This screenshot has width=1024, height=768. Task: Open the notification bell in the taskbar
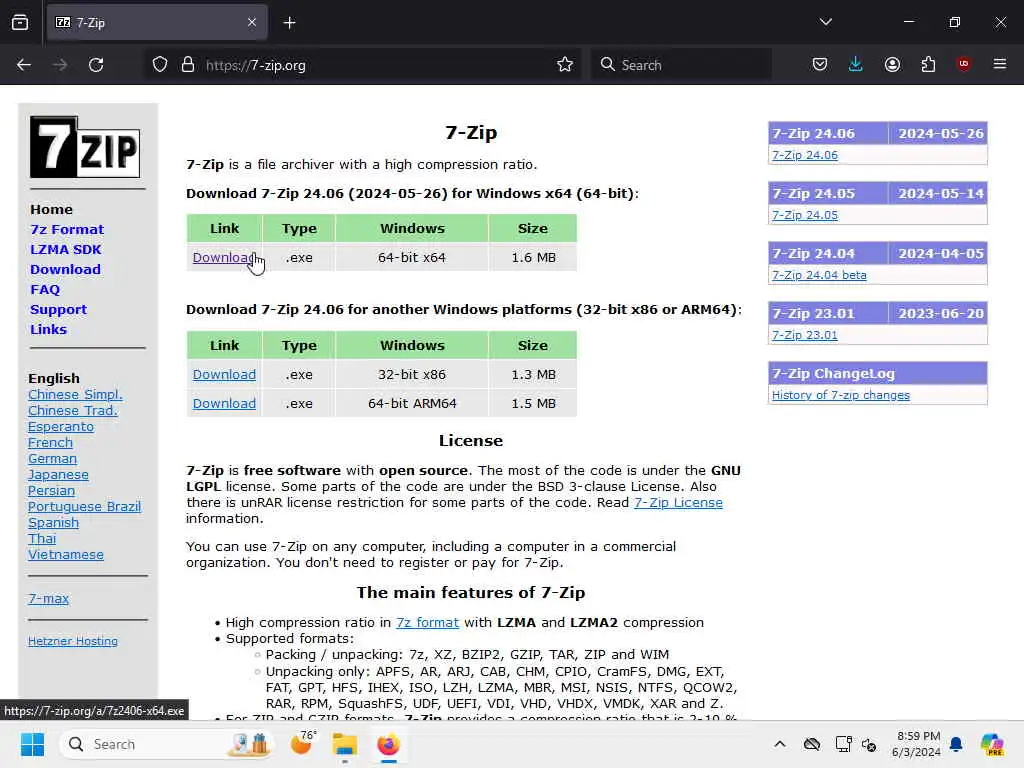coord(956,744)
